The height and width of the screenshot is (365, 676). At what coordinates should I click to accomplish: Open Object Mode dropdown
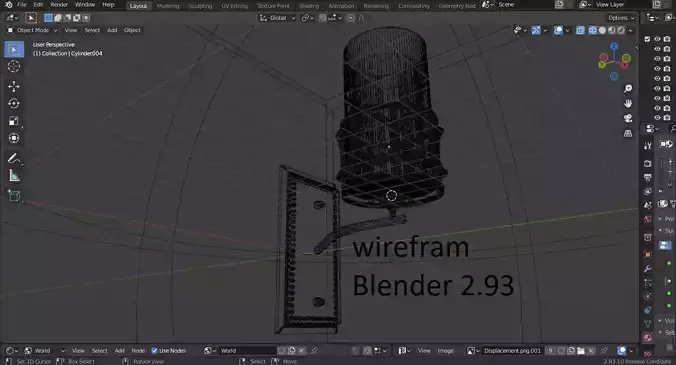click(32, 30)
